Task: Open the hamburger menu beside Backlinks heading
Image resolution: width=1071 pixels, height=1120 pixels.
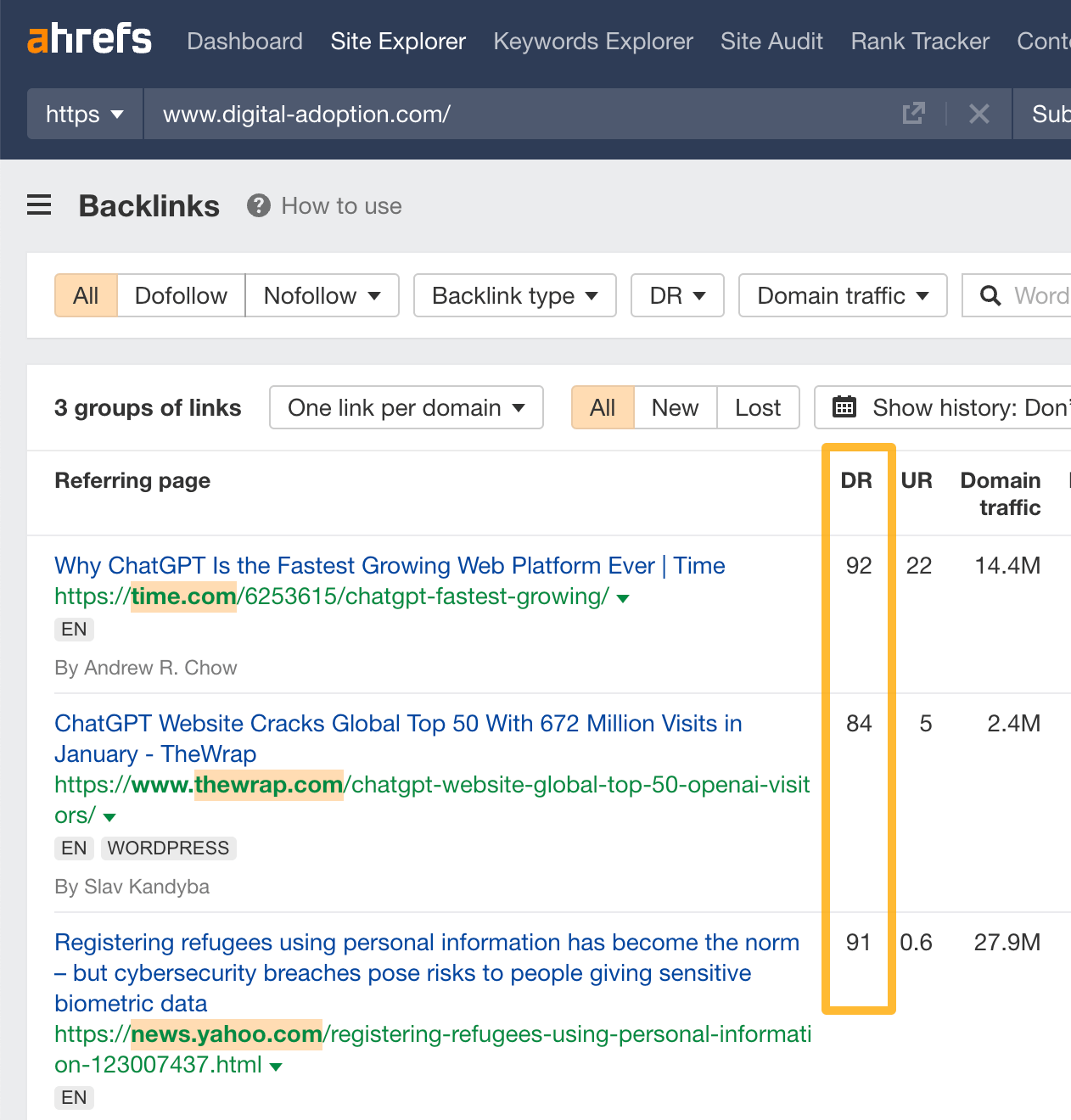Action: 39,205
